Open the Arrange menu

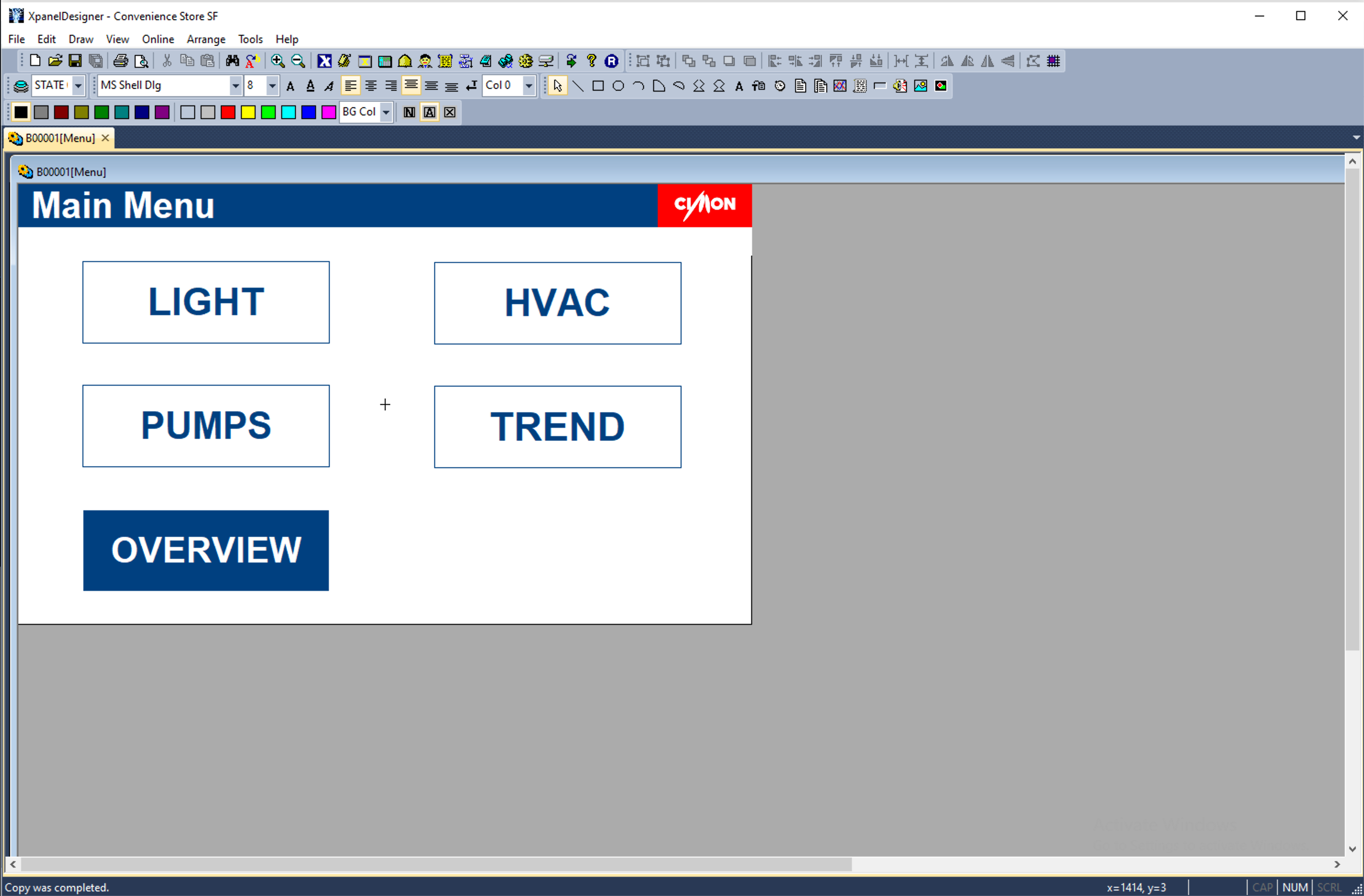click(206, 39)
